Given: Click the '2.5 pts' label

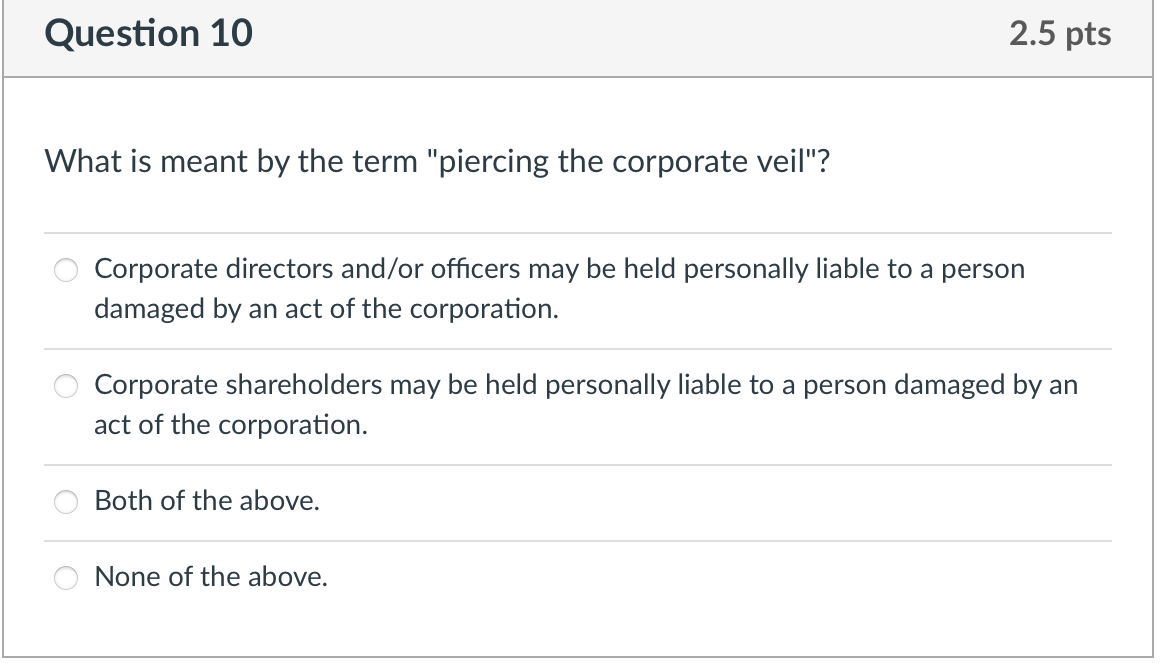Looking at the screenshot, I should point(1061,33).
